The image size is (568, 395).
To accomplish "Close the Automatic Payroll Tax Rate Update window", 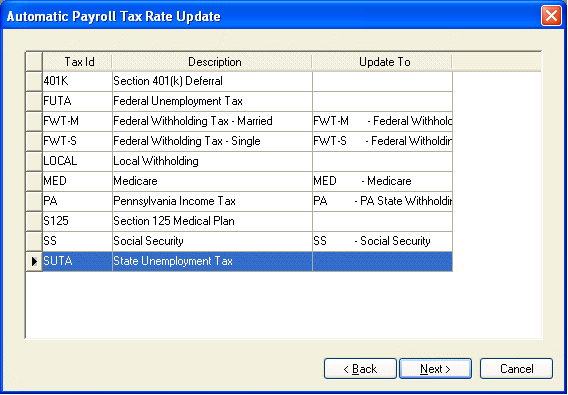I will (551, 16).
